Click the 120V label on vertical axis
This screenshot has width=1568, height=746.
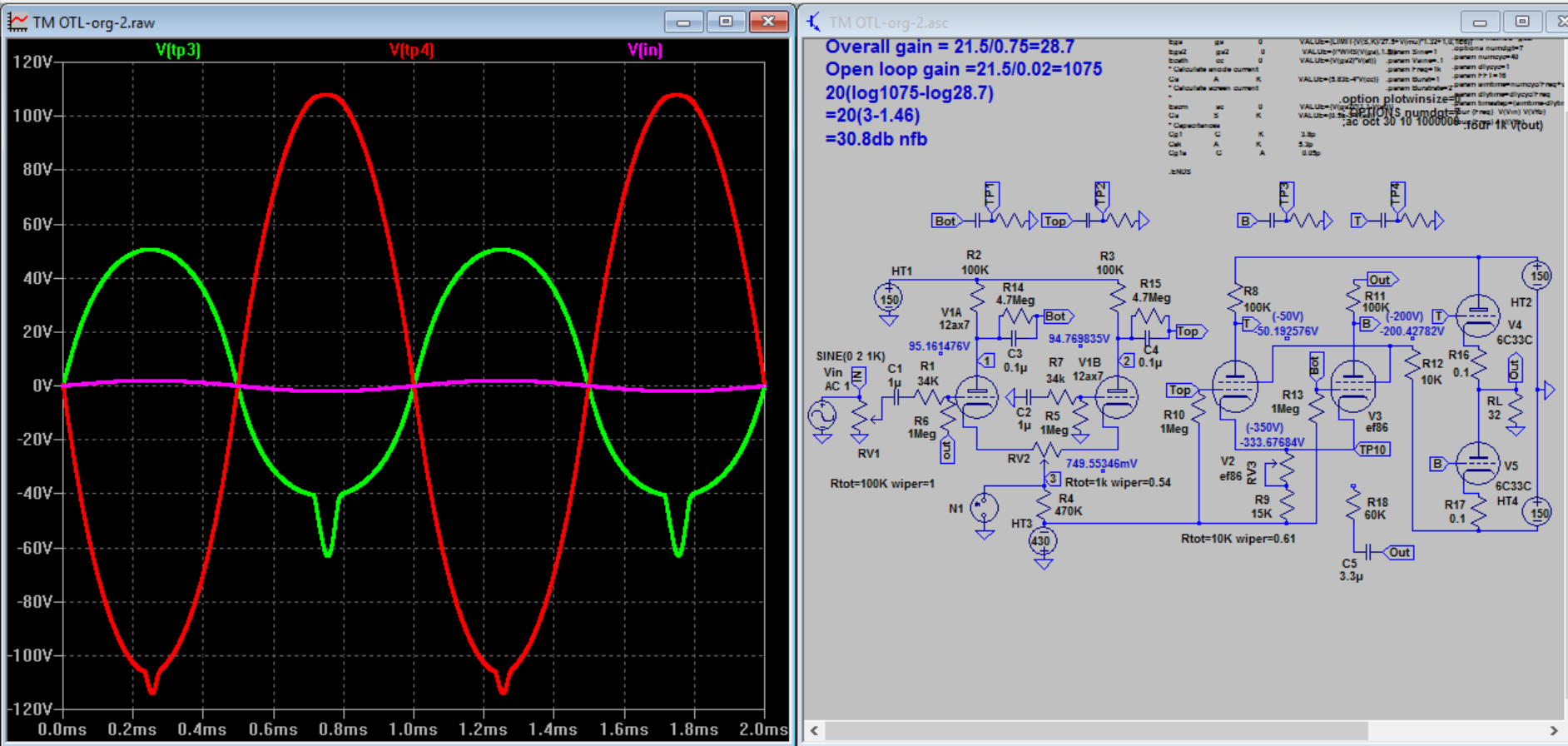click(32, 62)
